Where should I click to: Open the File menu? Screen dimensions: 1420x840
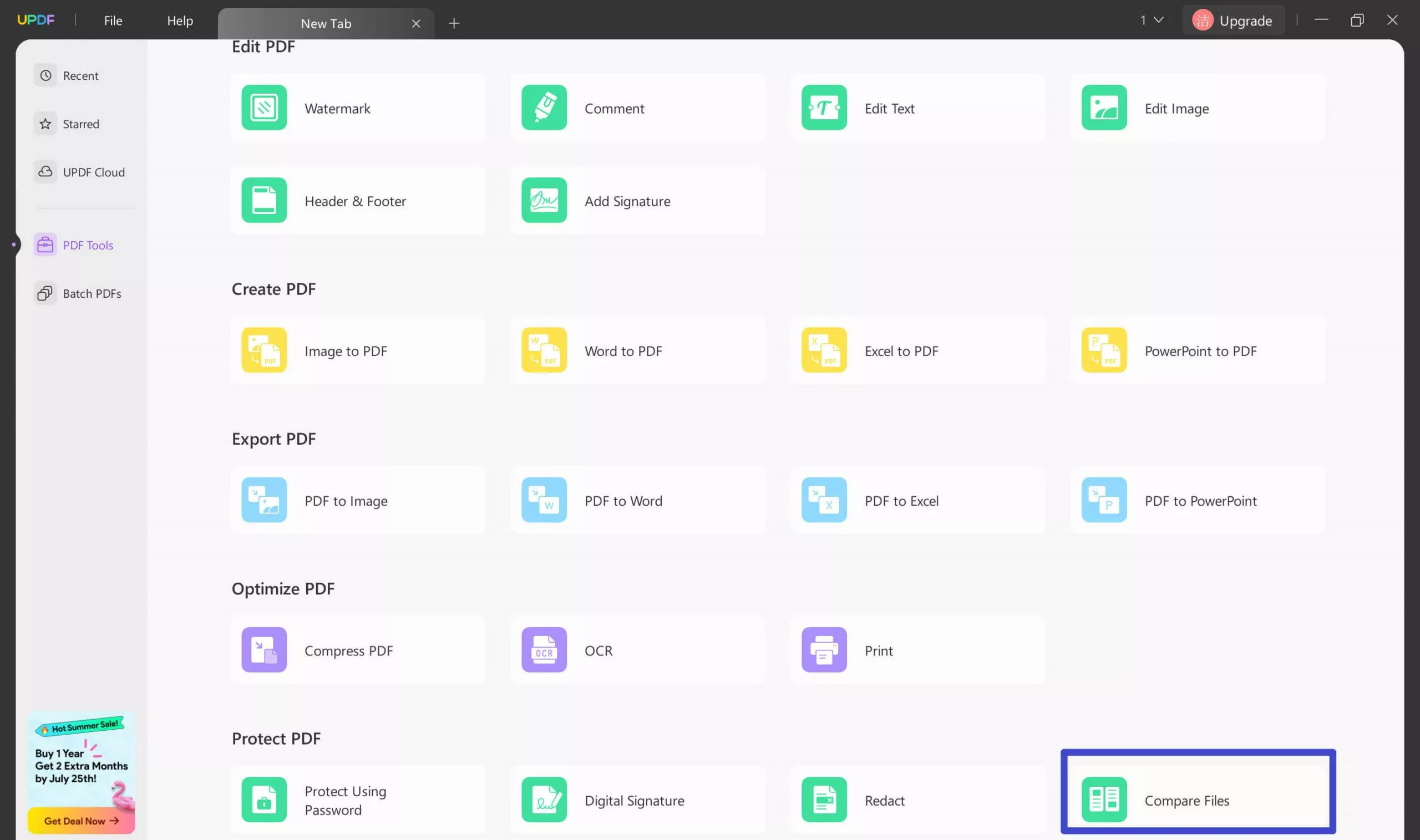113,21
